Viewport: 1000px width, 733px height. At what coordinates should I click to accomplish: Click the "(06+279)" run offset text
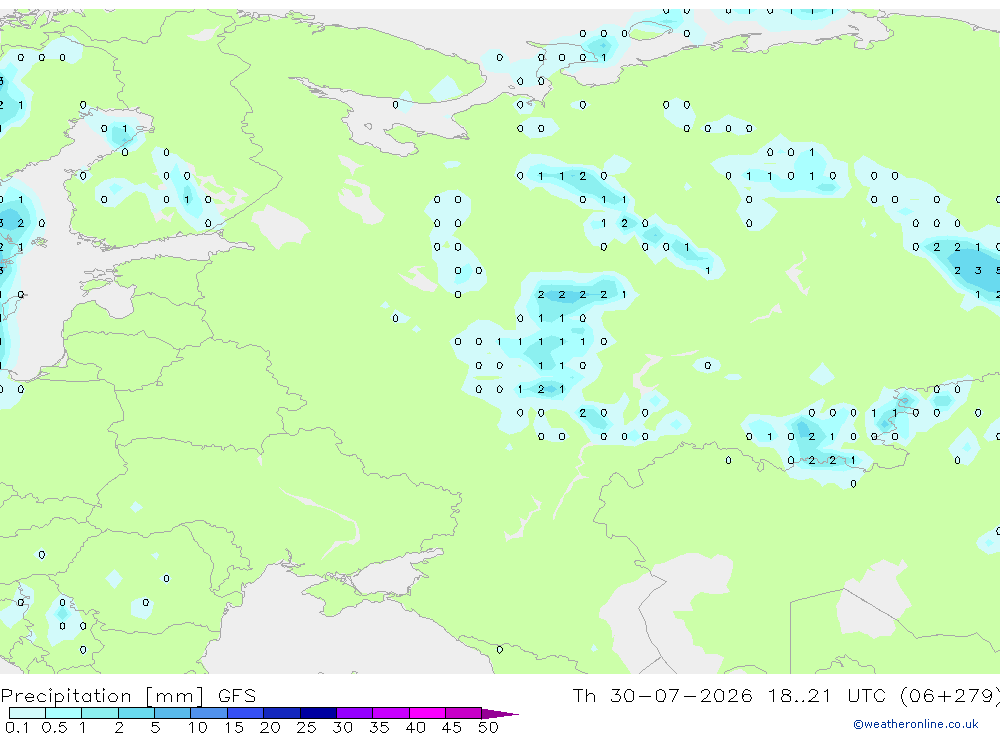(x=950, y=696)
